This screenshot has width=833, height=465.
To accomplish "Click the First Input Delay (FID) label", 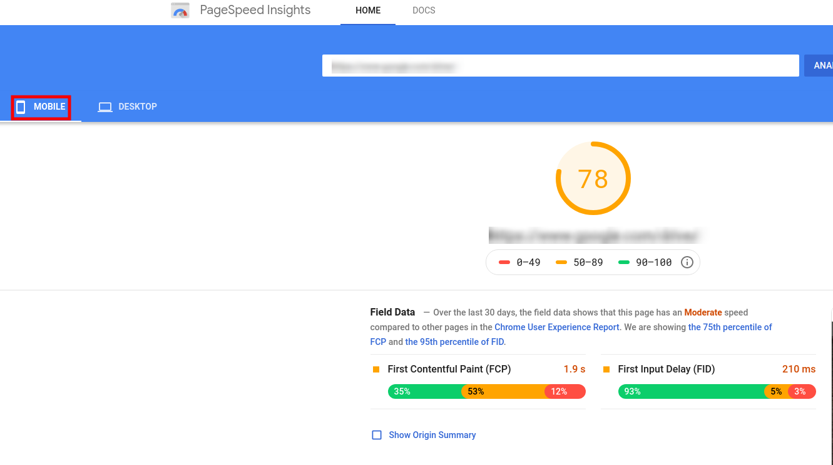I will click(666, 369).
